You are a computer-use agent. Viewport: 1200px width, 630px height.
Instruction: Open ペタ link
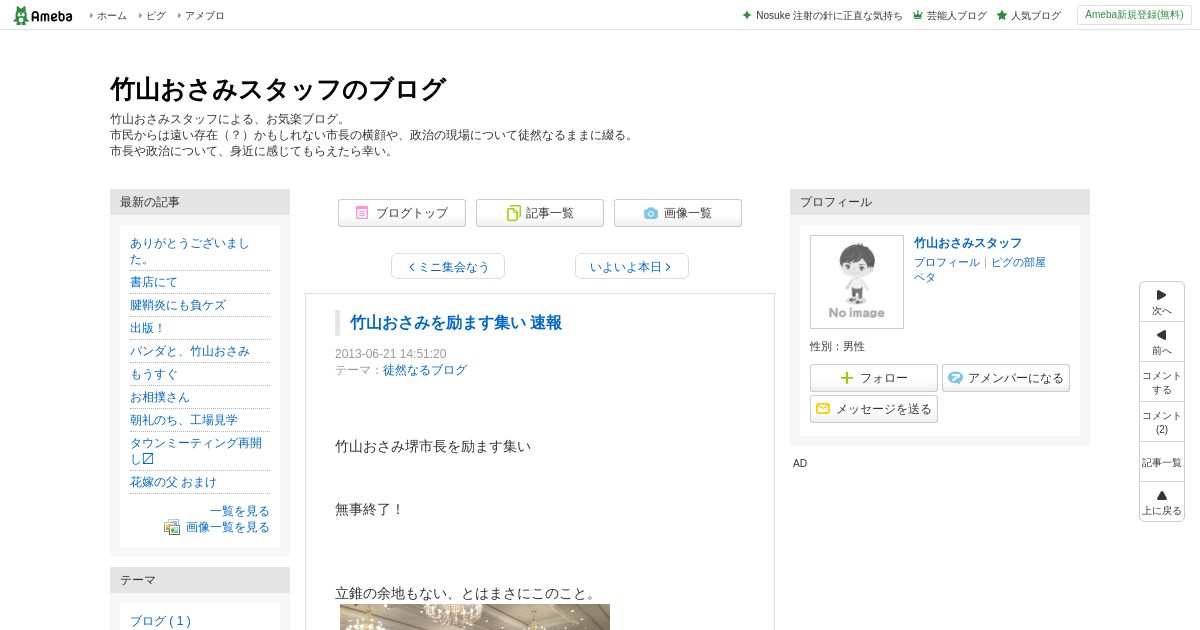(925, 277)
